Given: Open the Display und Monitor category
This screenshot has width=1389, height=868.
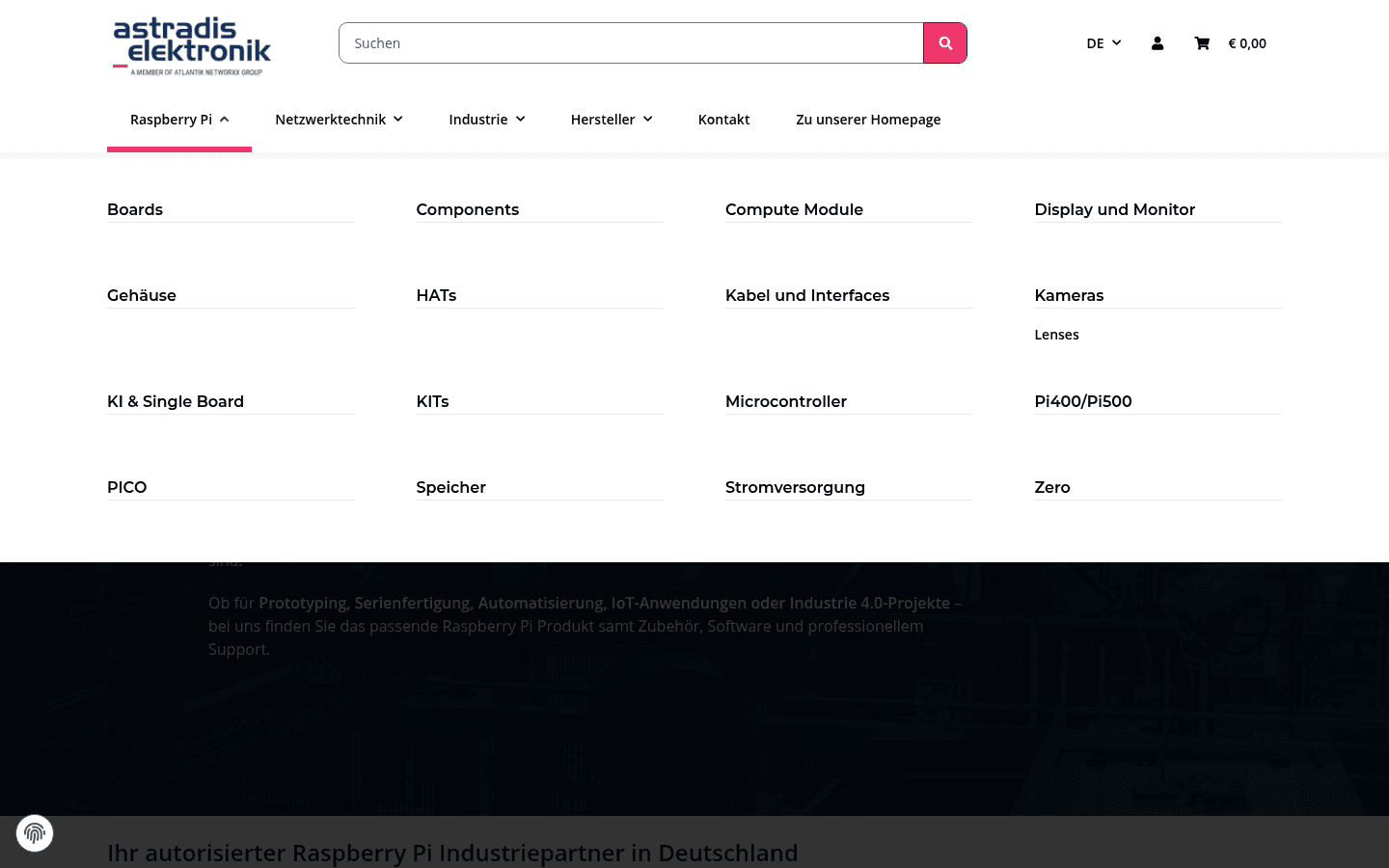Looking at the screenshot, I should [1114, 209].
